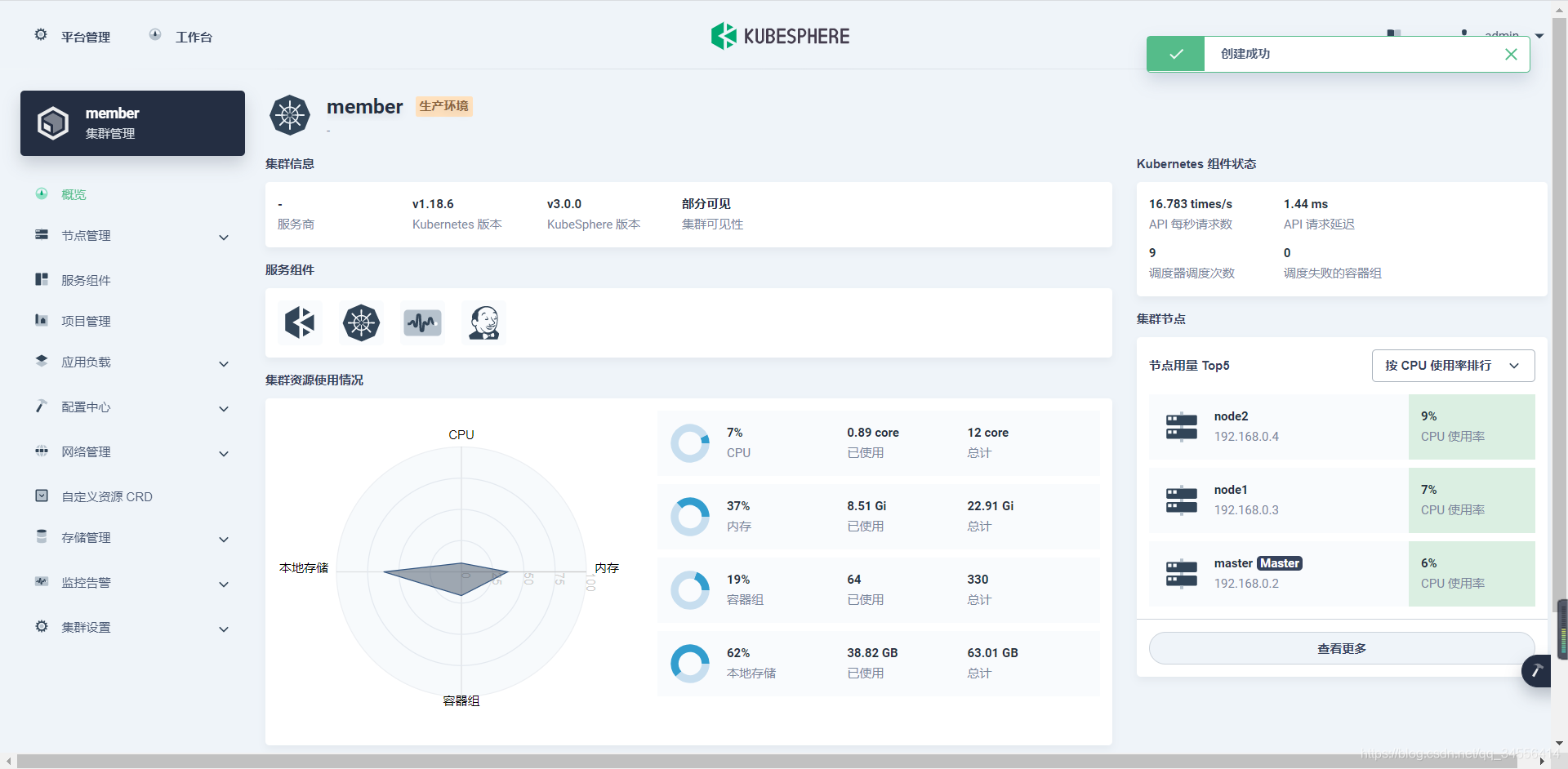This screenshot has width=1568, height=769.
Task: Click master 6% CPU usage cell
Action: 1472,574
